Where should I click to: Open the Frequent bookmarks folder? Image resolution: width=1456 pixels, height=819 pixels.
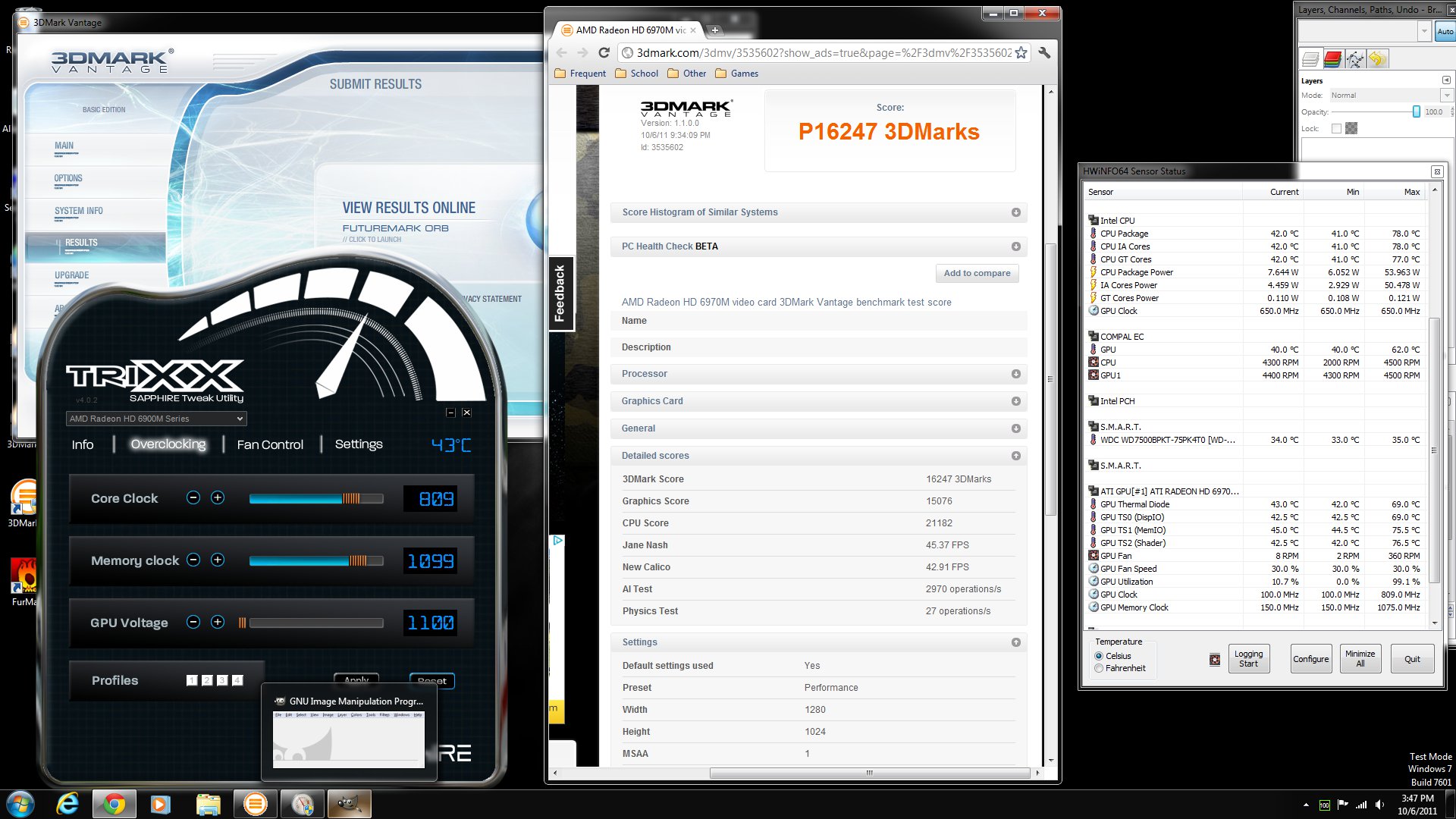[x=580, y=74]
